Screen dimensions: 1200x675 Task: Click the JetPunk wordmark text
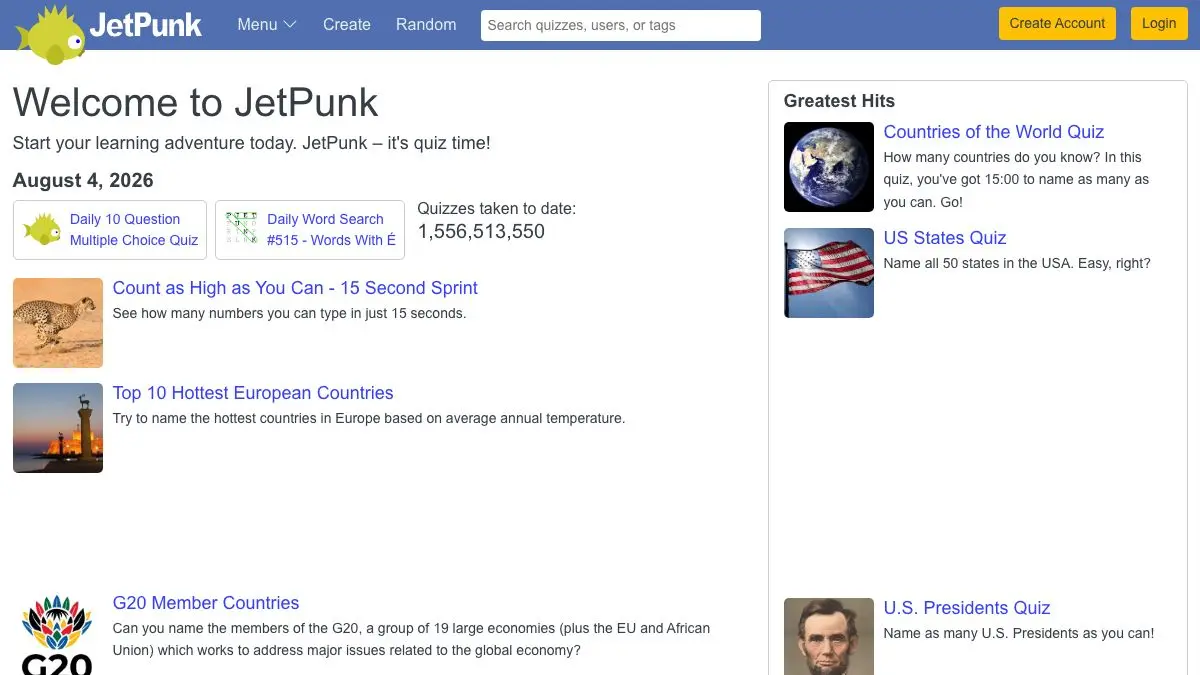click(146, 25)
